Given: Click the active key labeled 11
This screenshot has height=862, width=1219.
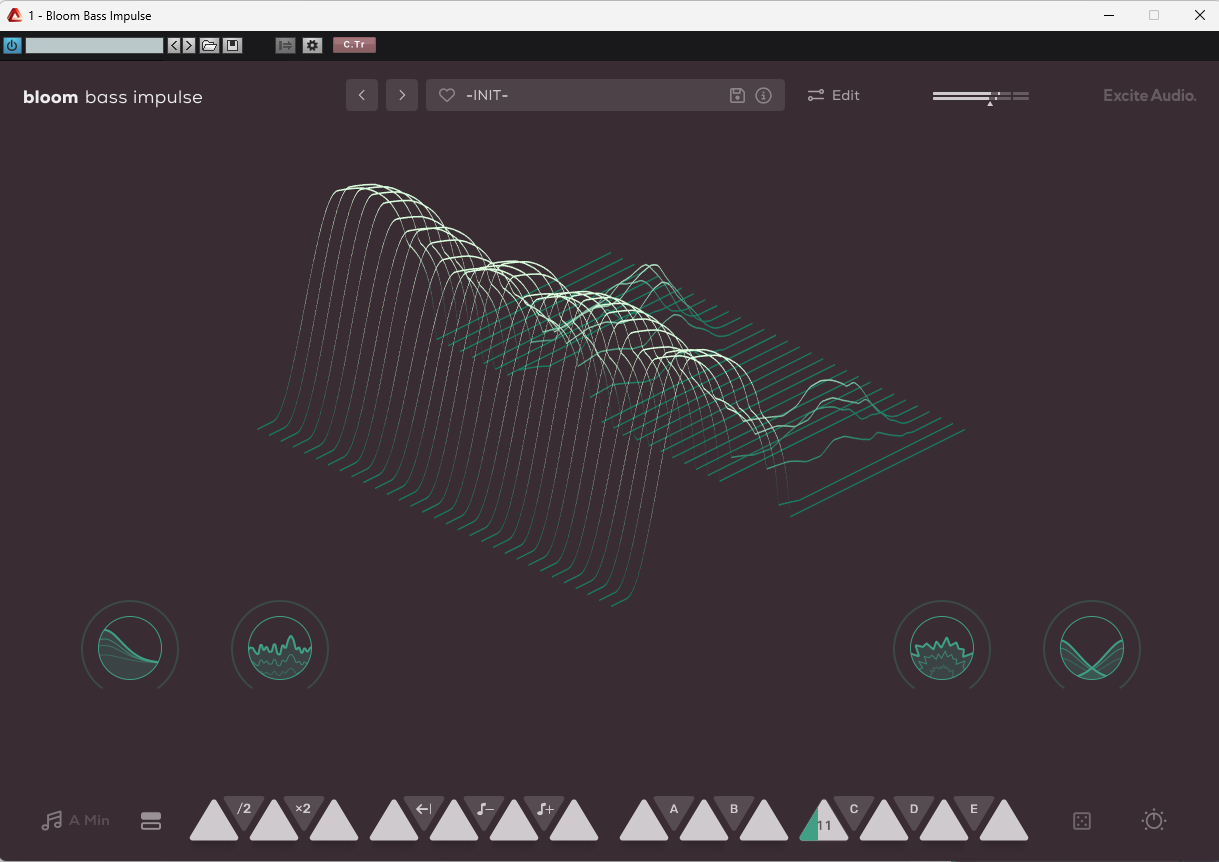Looking at the screenshot, I should [x=824, y=825].
